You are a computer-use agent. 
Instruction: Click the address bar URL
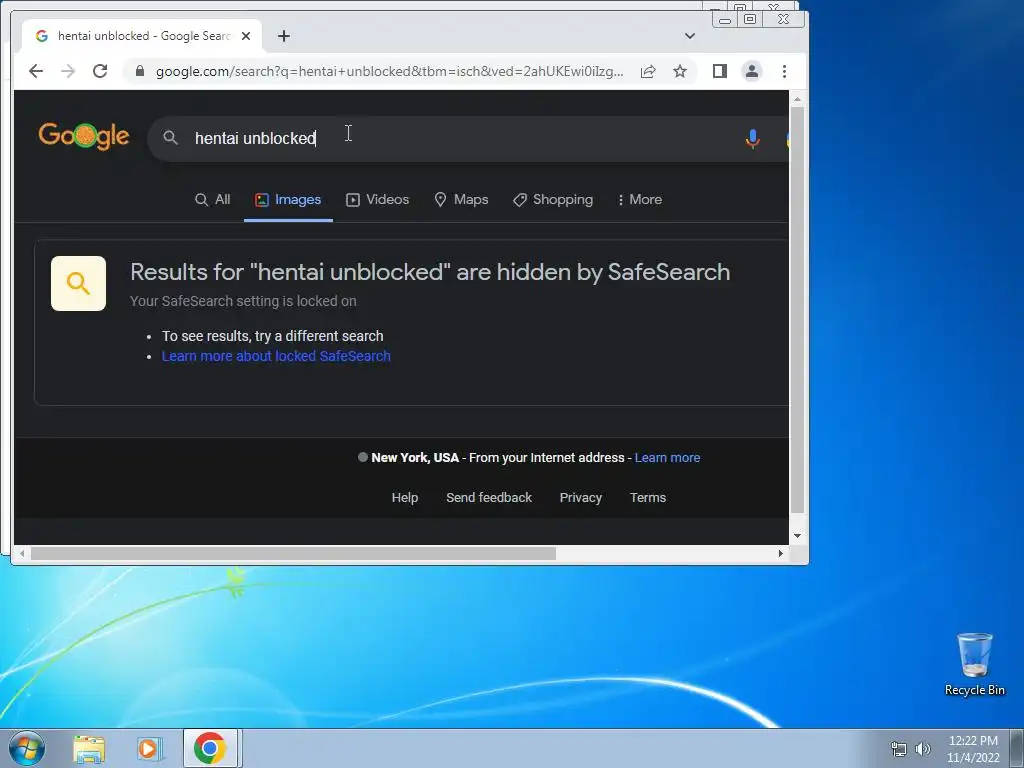(389, 71)
